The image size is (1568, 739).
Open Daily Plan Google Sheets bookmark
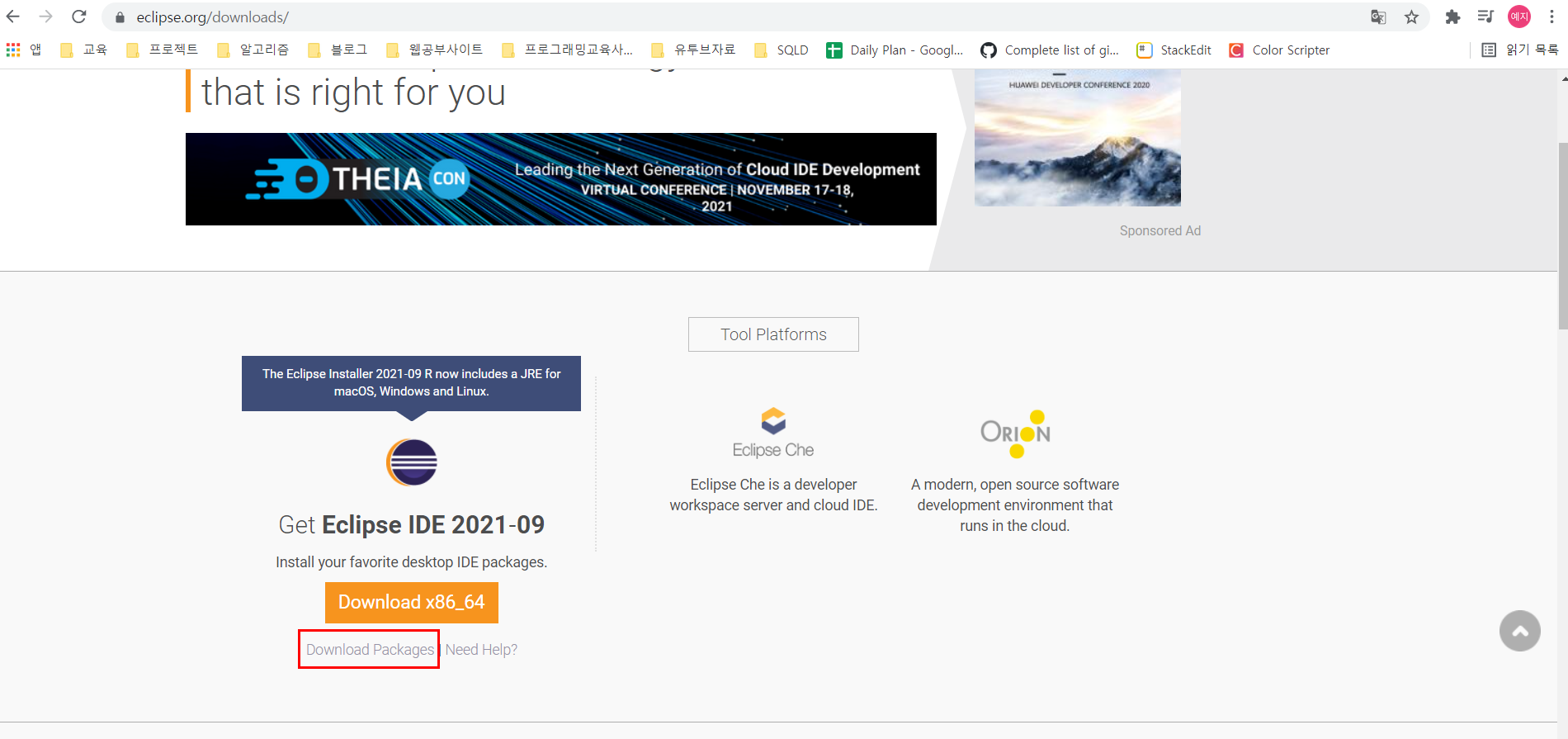click(x=895, y=50)
